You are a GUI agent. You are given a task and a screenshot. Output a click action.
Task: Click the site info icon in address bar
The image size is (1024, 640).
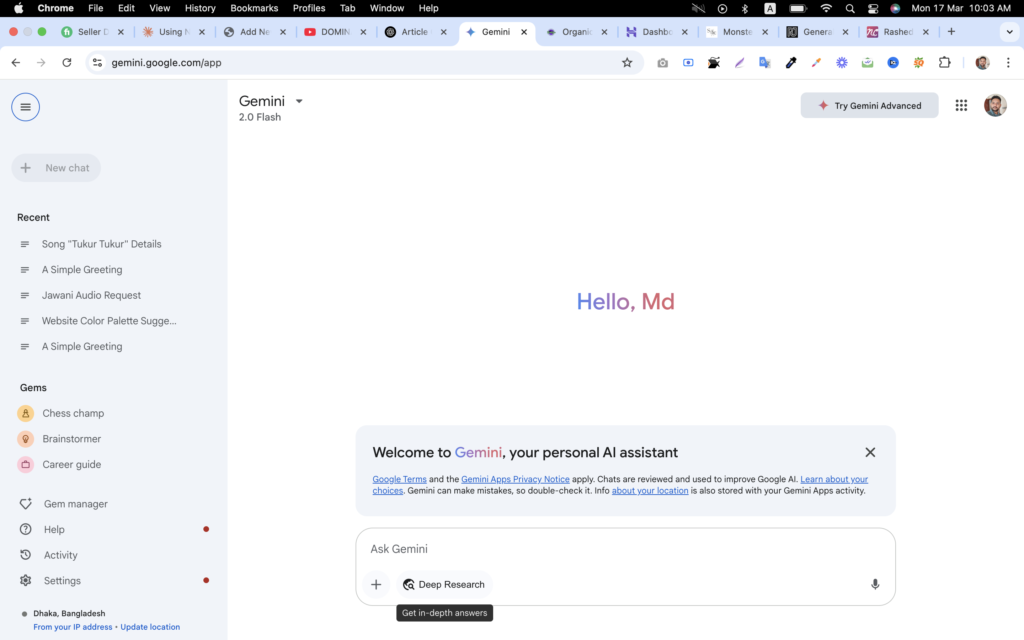[x=97, y=63]
